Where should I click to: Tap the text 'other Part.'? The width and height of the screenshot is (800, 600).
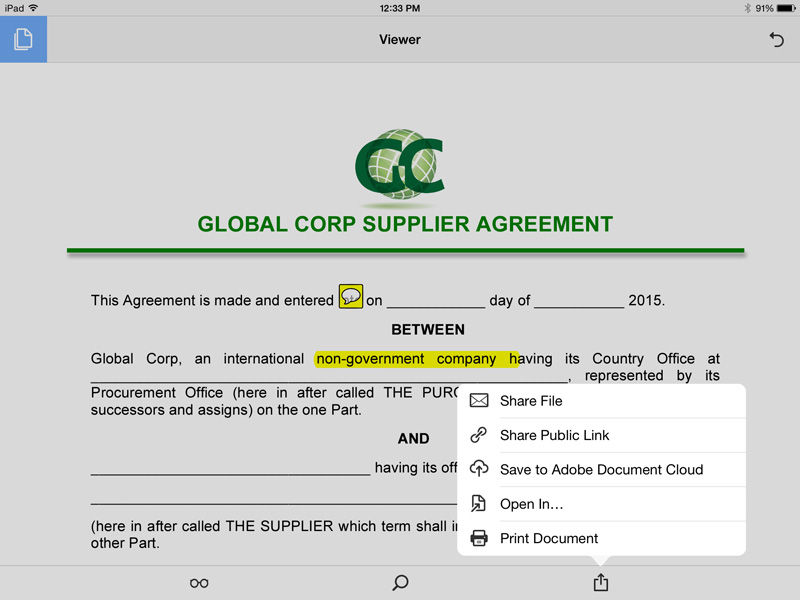pos(125,543)
